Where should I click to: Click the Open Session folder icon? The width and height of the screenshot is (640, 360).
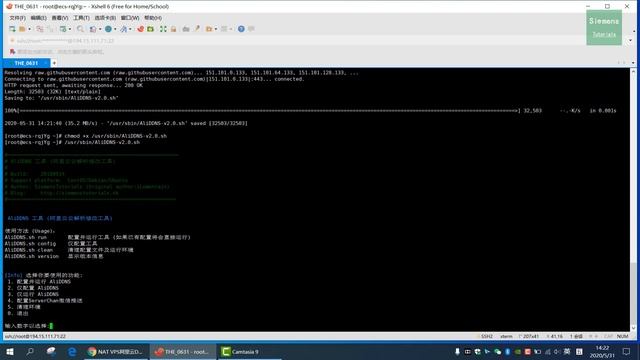coord(22,29)
